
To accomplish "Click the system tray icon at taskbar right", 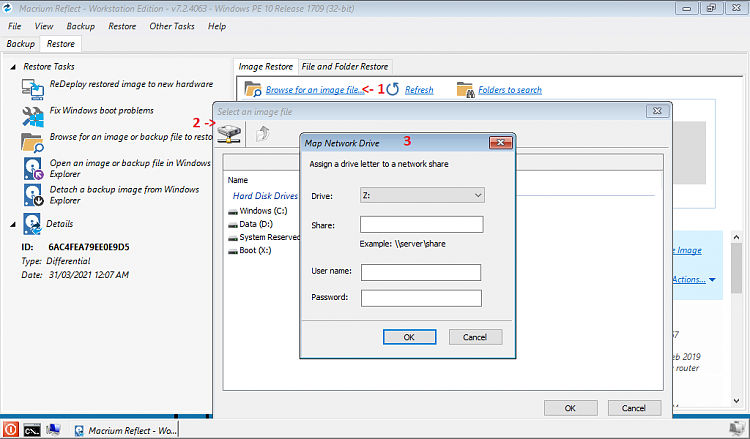I will click(x=738, y=429).
